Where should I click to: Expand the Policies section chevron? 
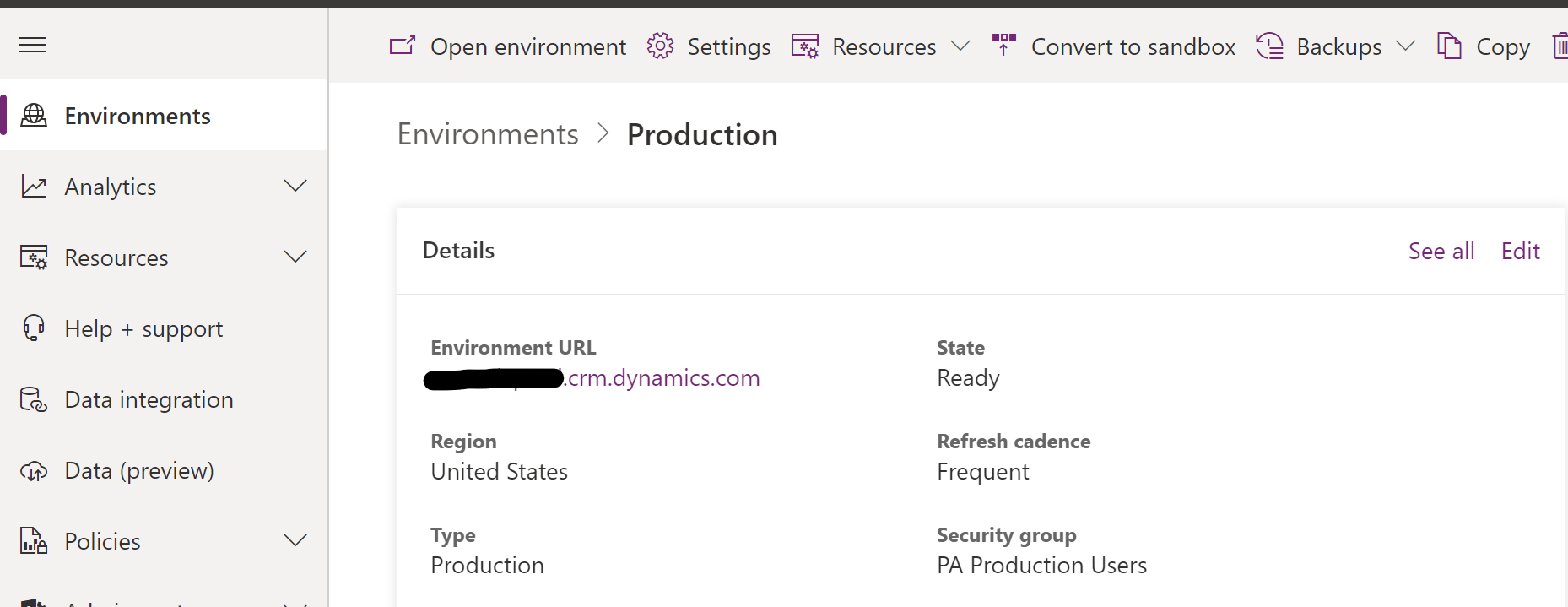coord(295,540)
